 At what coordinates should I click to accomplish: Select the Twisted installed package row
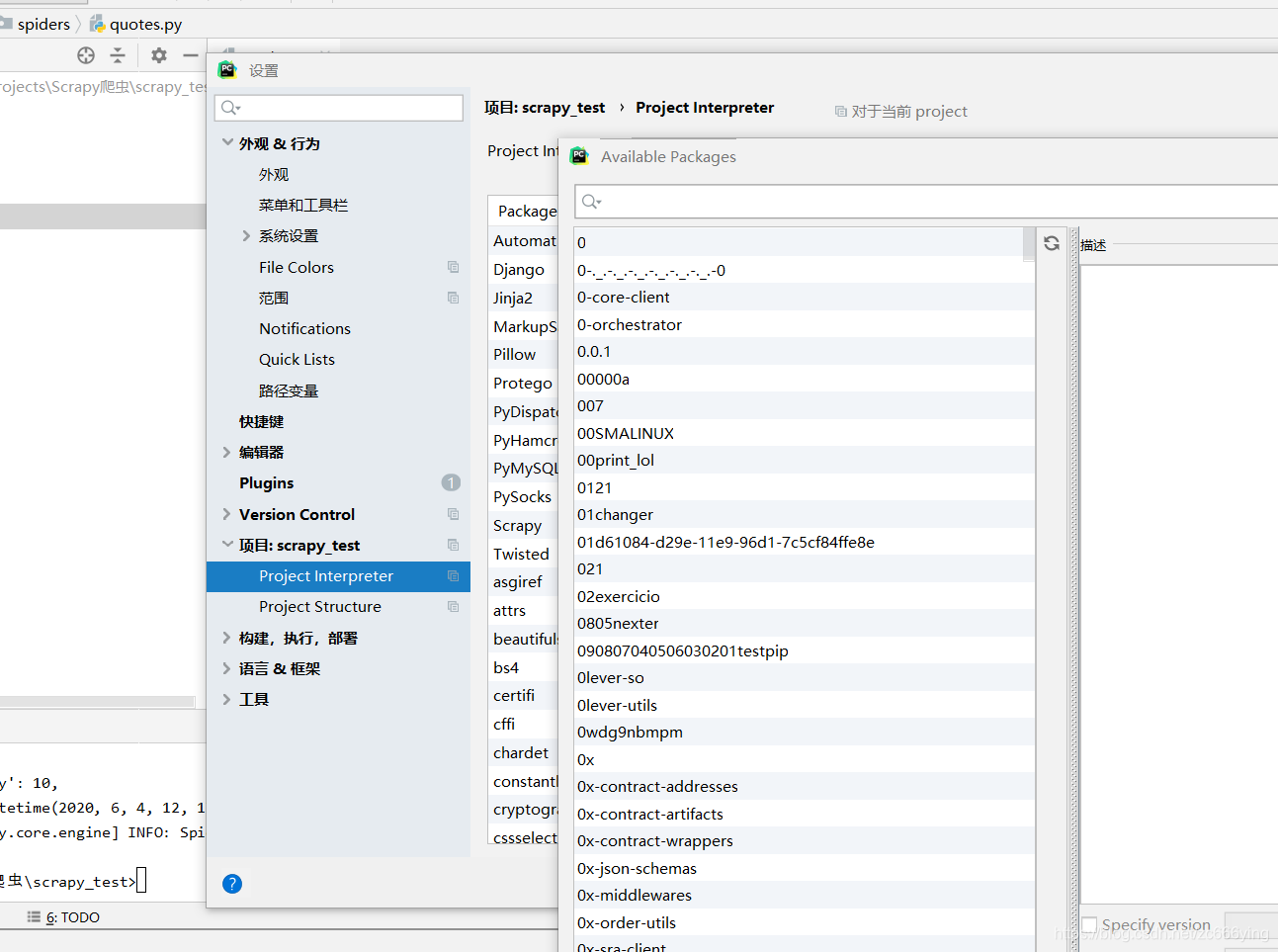pyautogui.click(x=524, y=554)
